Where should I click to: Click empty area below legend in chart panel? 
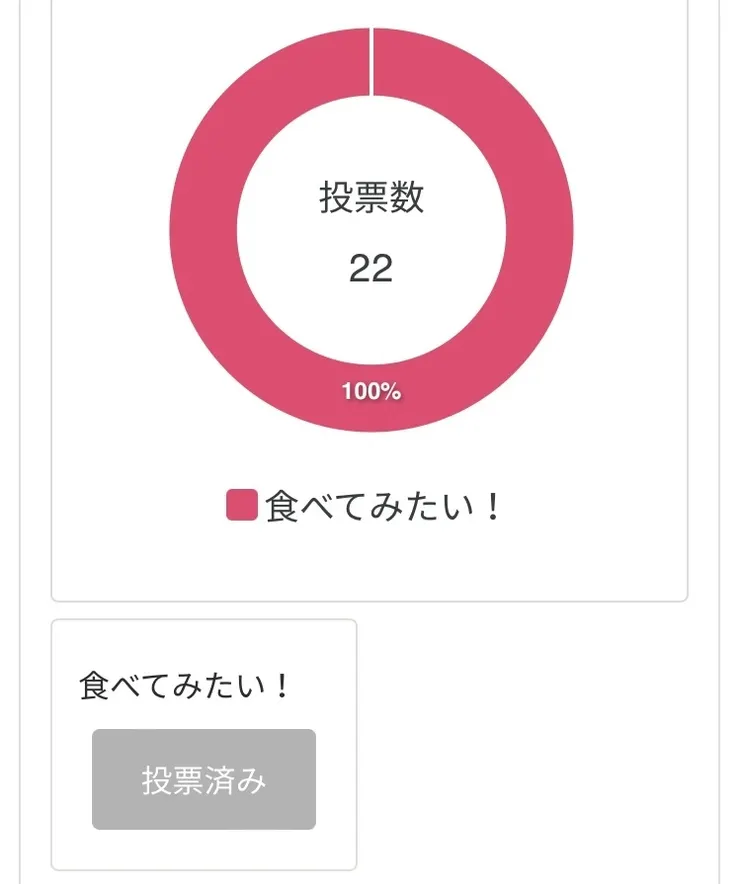click(x=370, y=565)
